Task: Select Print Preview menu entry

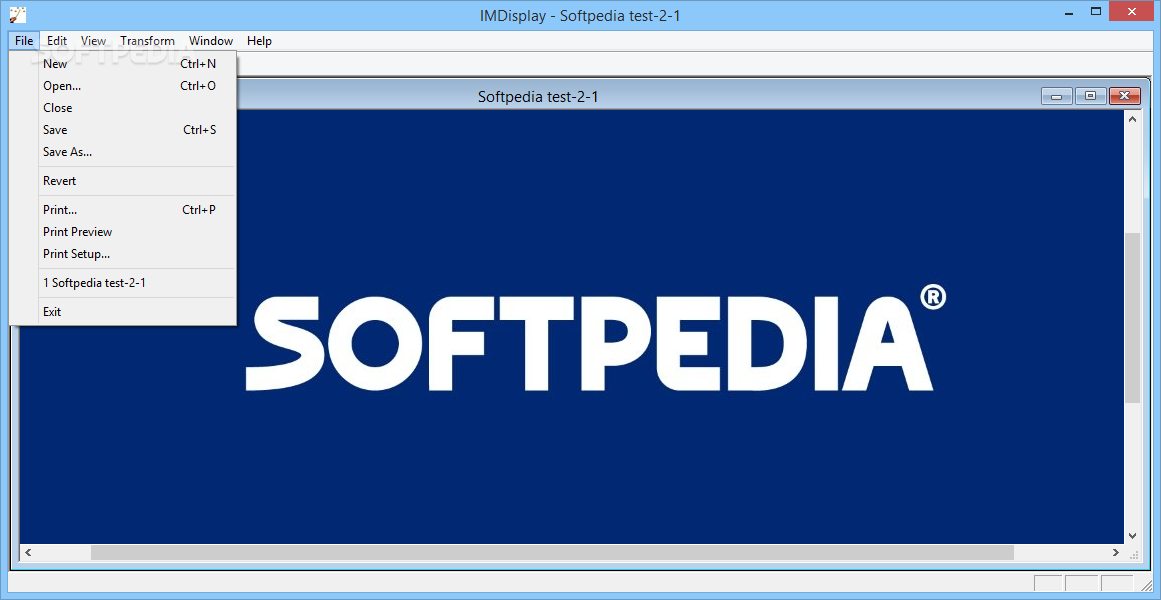Action: pyautogui.click(x=123, y=232)
